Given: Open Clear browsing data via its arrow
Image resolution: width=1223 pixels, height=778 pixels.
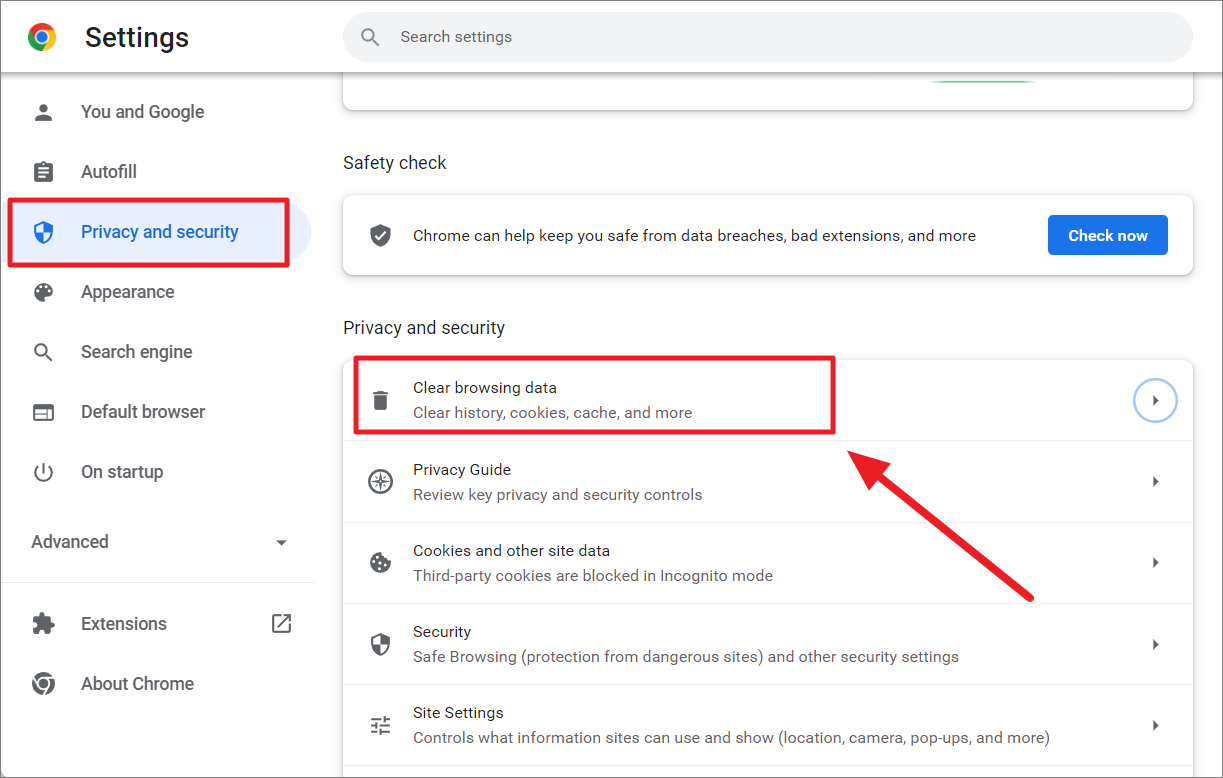Looking at the screenshot, I should (1155, 400).
